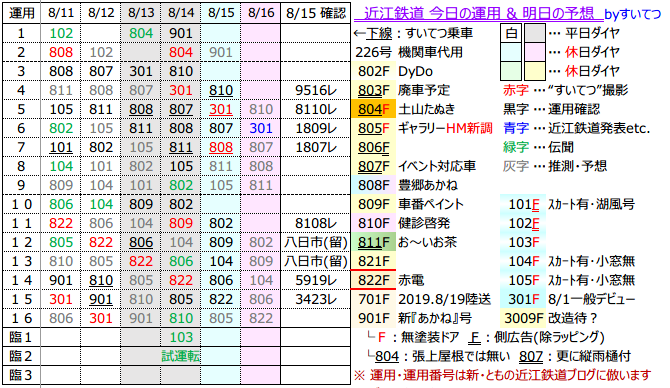
Task: Select the 8/16 date column header
Action: click(x=261, y=13)
